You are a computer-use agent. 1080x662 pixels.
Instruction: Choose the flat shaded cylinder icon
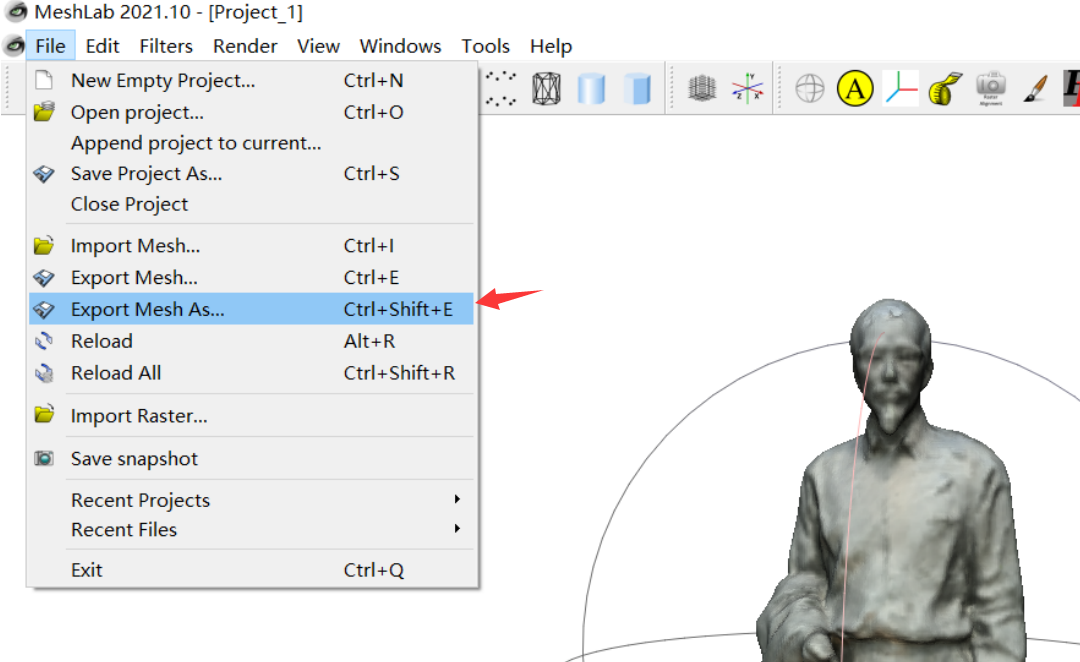[x=638, y=89]
